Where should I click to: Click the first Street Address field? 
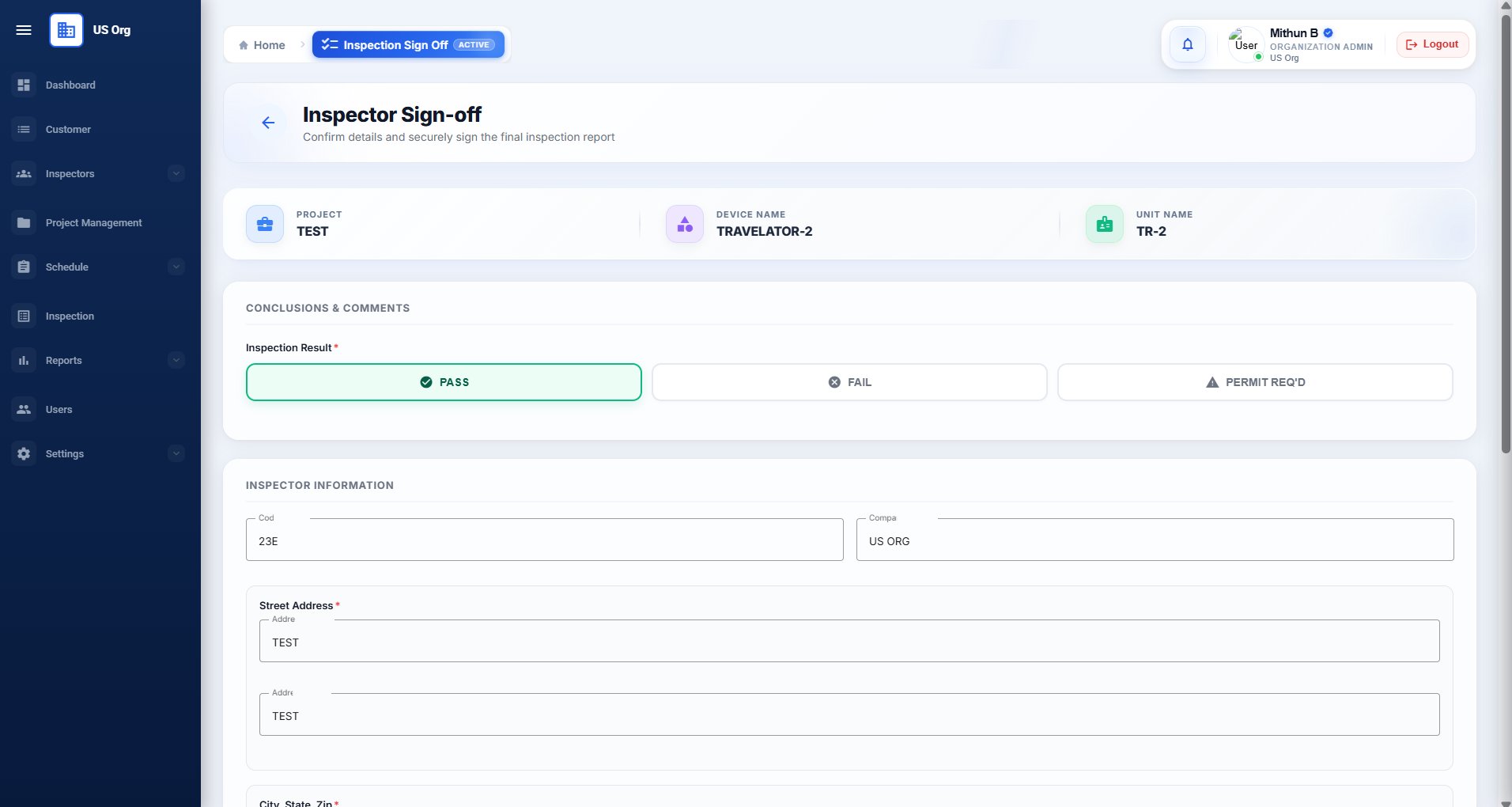click(x=849, y=641)
